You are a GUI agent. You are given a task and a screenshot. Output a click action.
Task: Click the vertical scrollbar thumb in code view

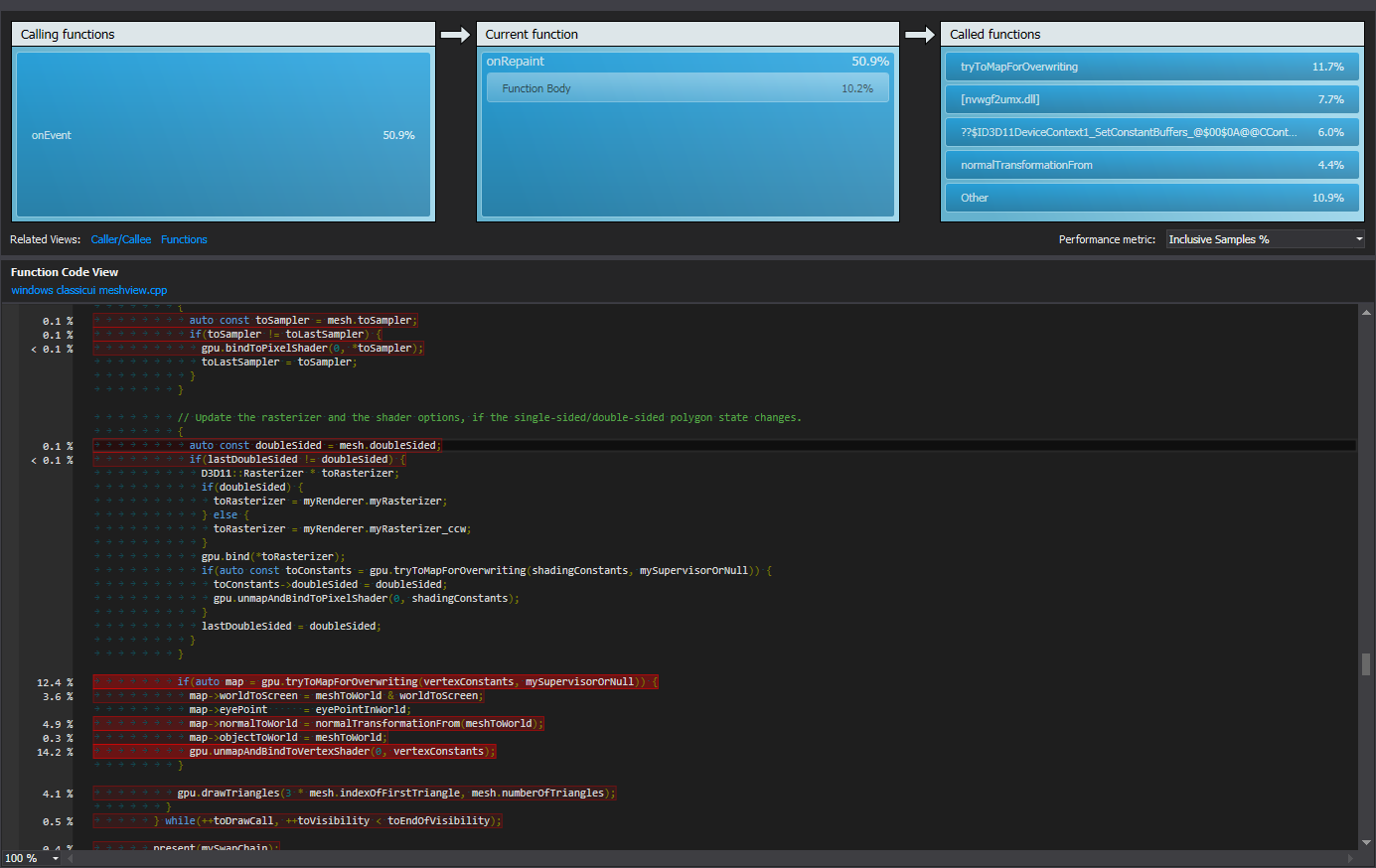(x=1366, y=663)
